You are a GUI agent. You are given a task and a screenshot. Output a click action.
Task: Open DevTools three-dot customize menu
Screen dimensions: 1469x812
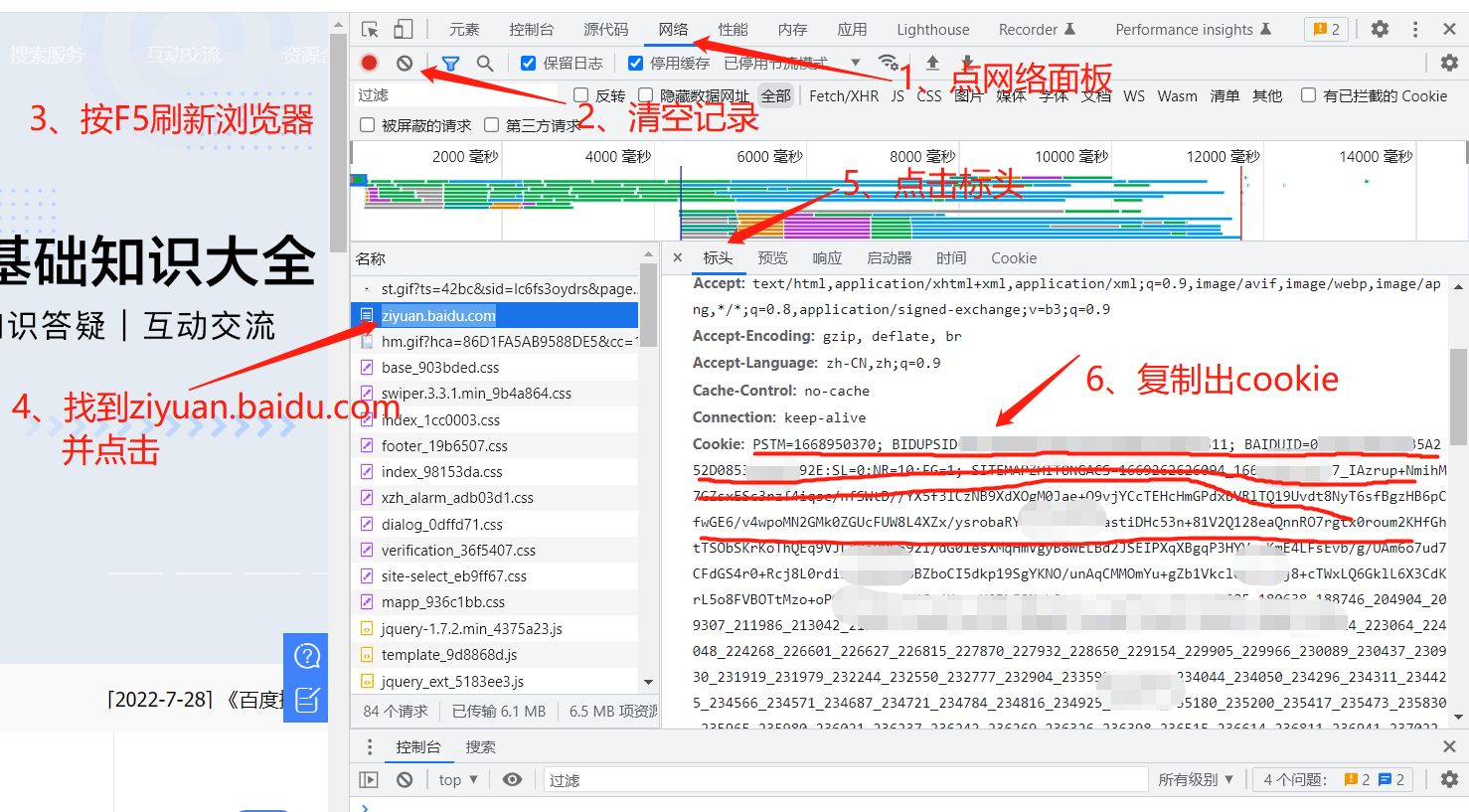pos(1415,29)
